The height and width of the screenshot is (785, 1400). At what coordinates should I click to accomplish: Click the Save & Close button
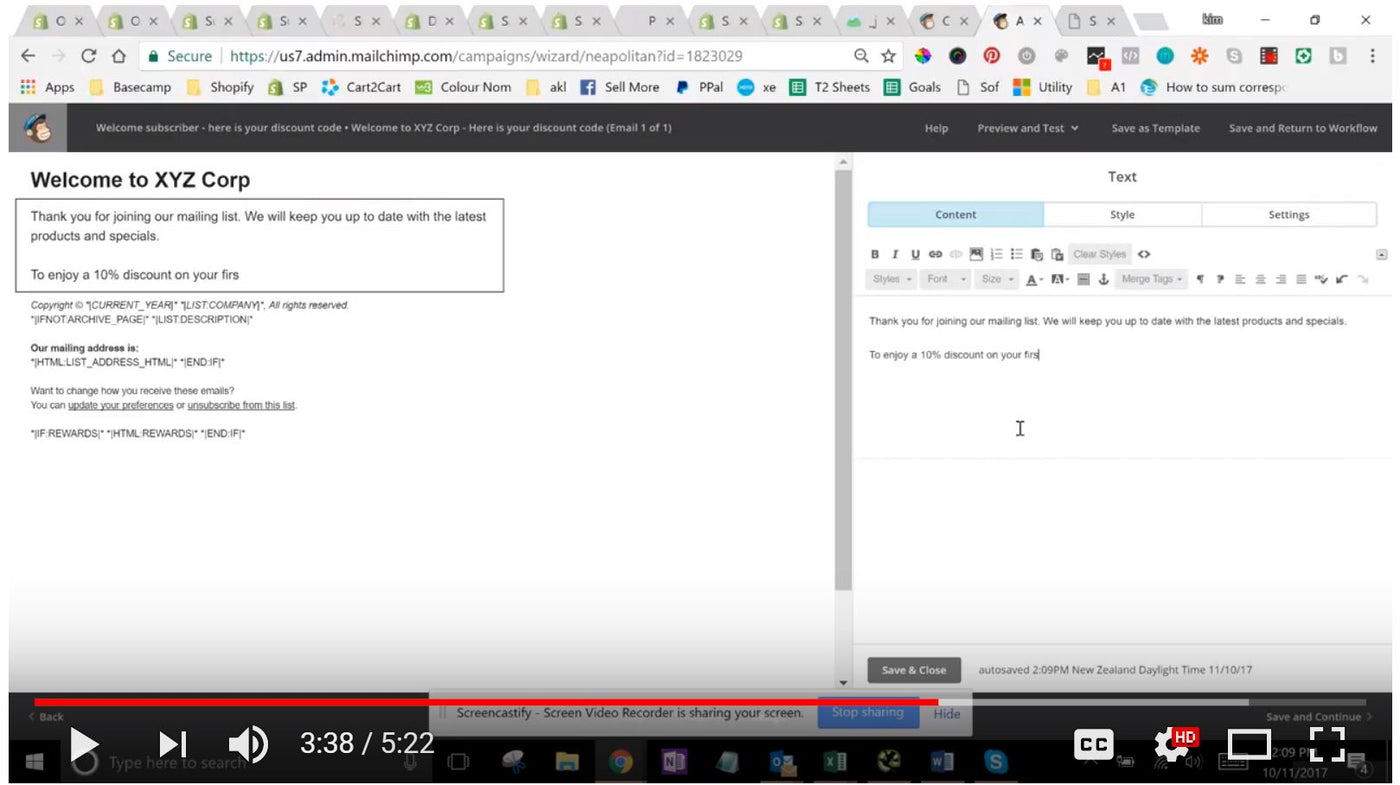tap(913, 670)
